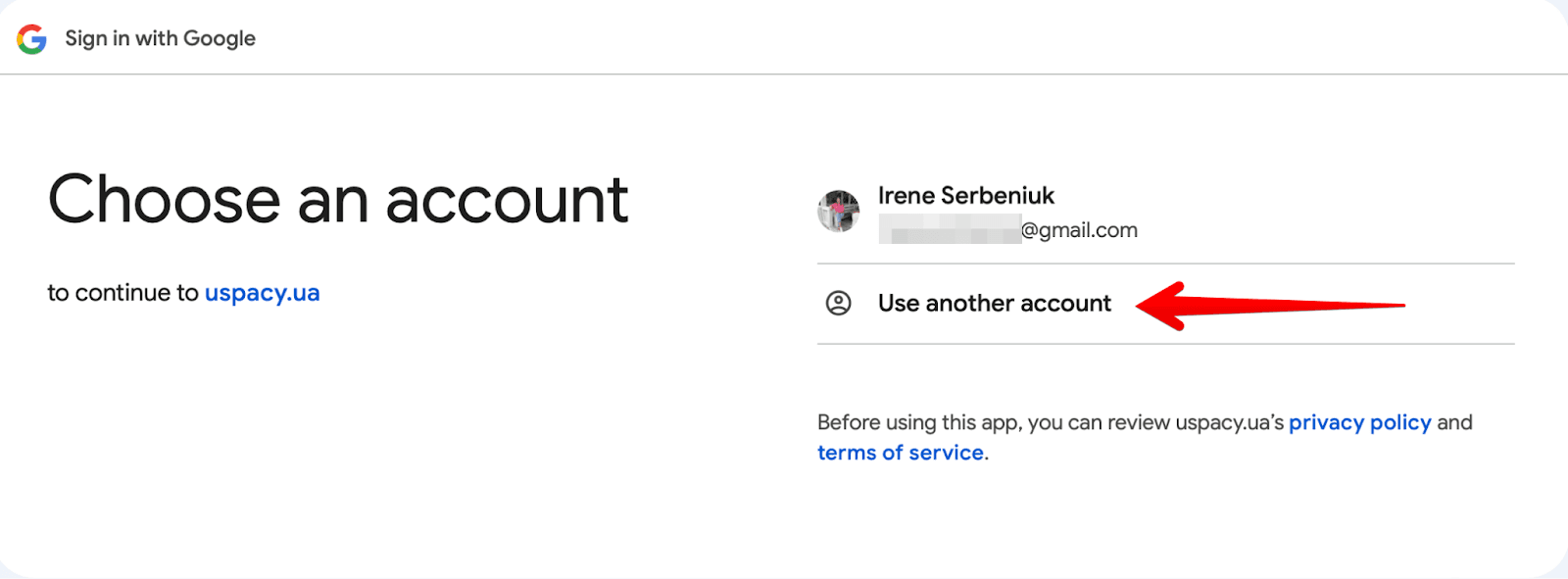Click the divider below "Use another account"
The image size is (1568, 579).
[x=1165, y=344]
